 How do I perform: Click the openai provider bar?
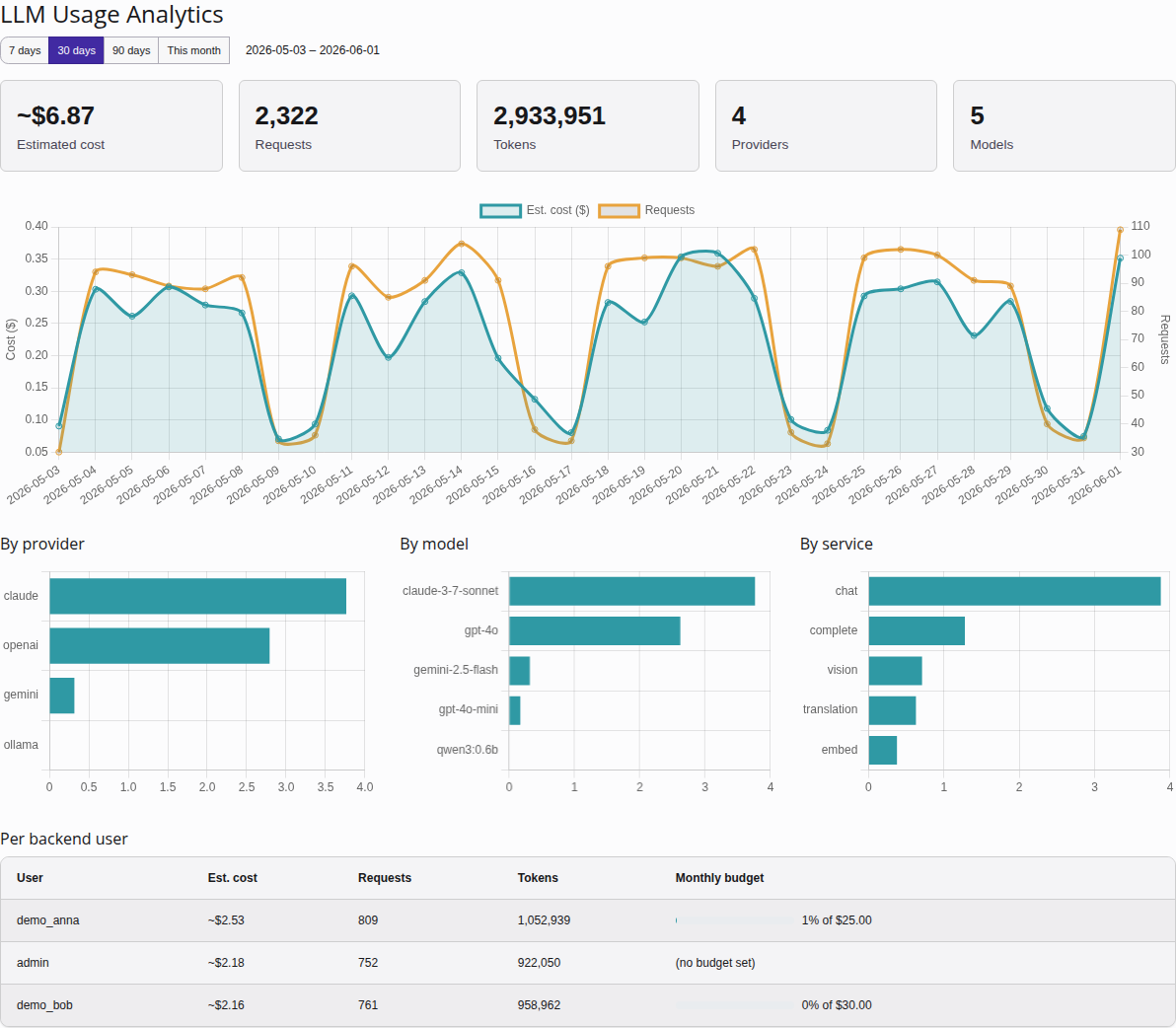tap(160, 645)
